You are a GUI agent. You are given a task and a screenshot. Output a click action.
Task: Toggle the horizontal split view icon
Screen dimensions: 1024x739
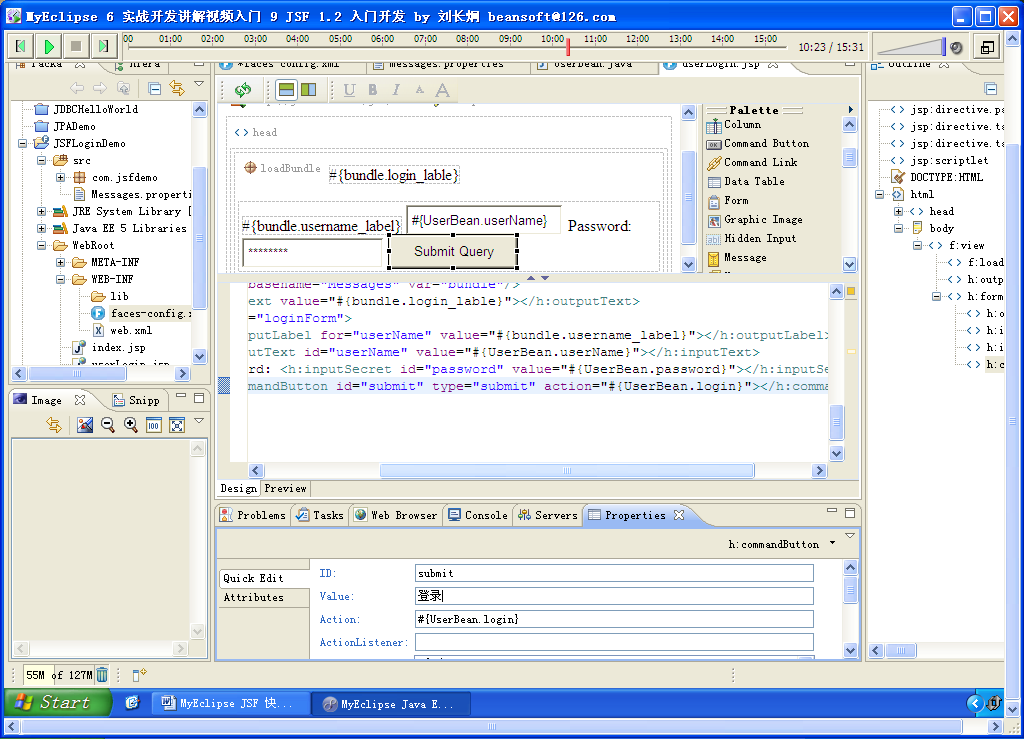click(x=286, y=89)
